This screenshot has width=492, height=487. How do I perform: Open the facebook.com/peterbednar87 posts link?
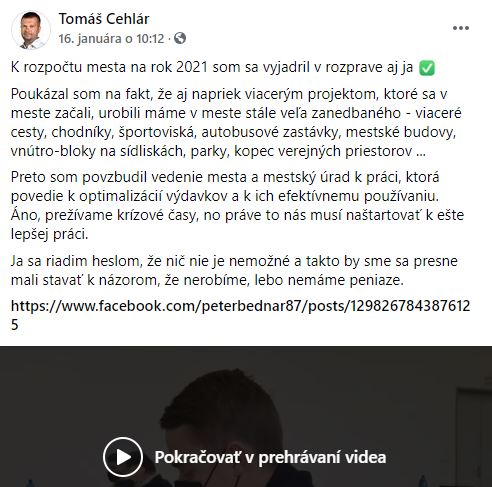(240, 315)
